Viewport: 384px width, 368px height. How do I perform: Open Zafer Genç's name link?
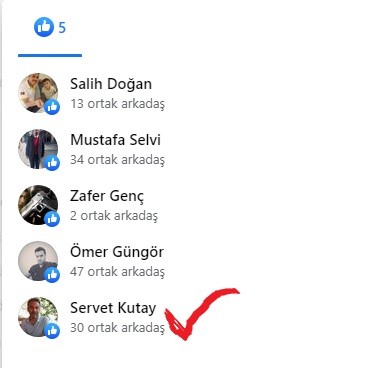click(107, 196)
